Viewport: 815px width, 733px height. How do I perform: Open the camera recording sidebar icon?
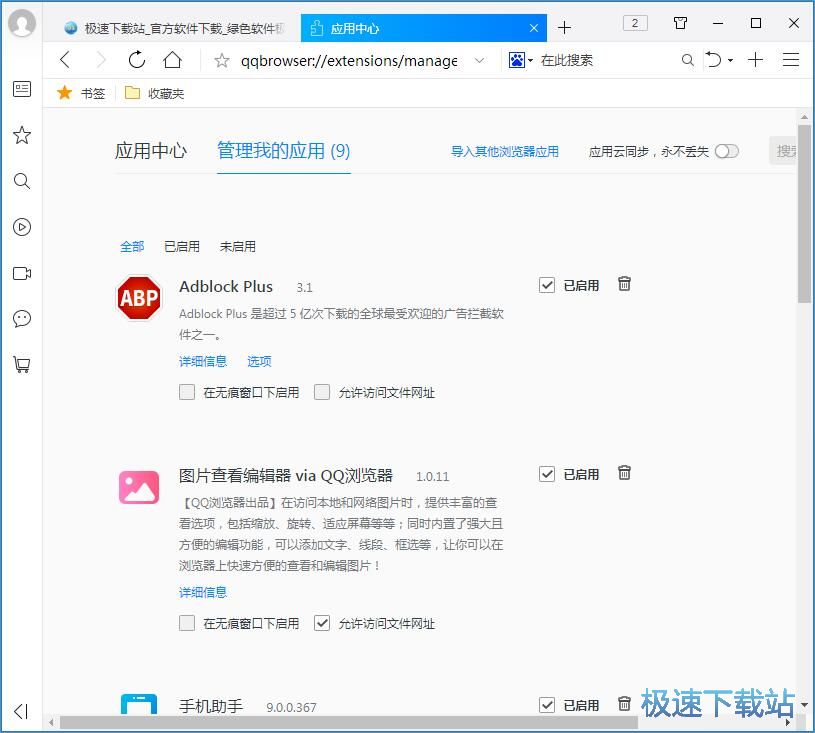click(22, 273)
